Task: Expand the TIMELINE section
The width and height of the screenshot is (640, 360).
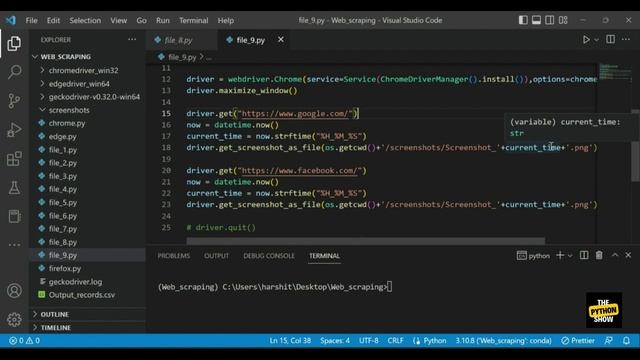Action: (x=56, y=327)
